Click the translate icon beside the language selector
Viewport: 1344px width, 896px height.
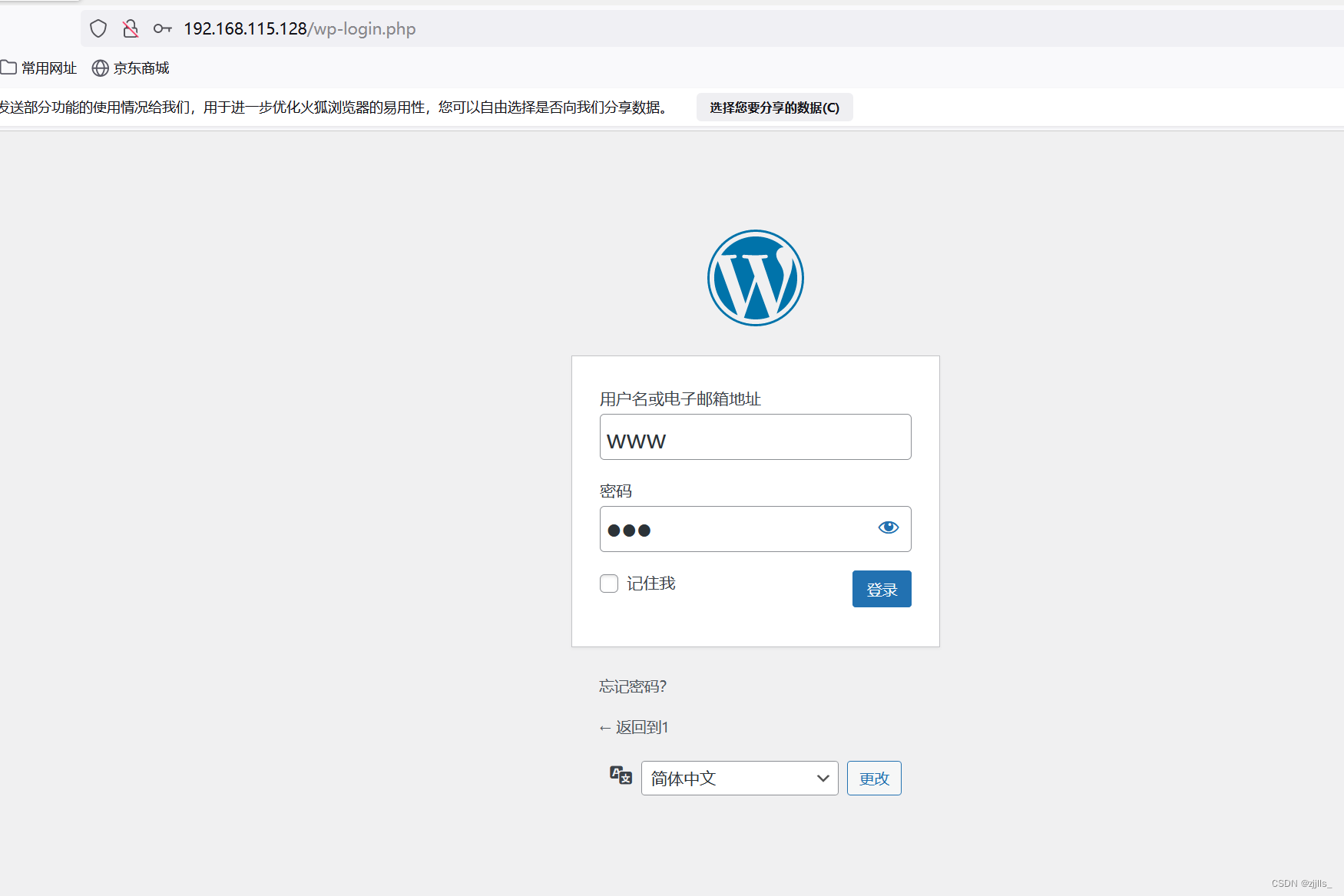(x=620, y=776)
